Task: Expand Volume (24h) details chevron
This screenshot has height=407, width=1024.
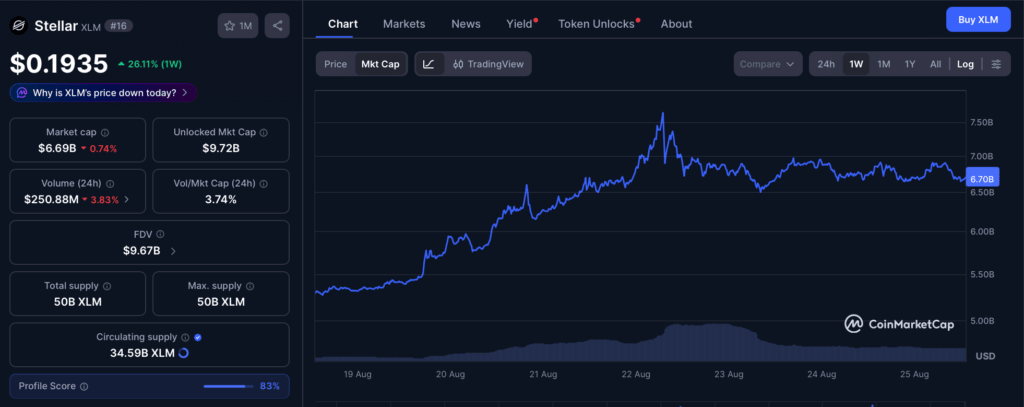Action: point(127,200)
